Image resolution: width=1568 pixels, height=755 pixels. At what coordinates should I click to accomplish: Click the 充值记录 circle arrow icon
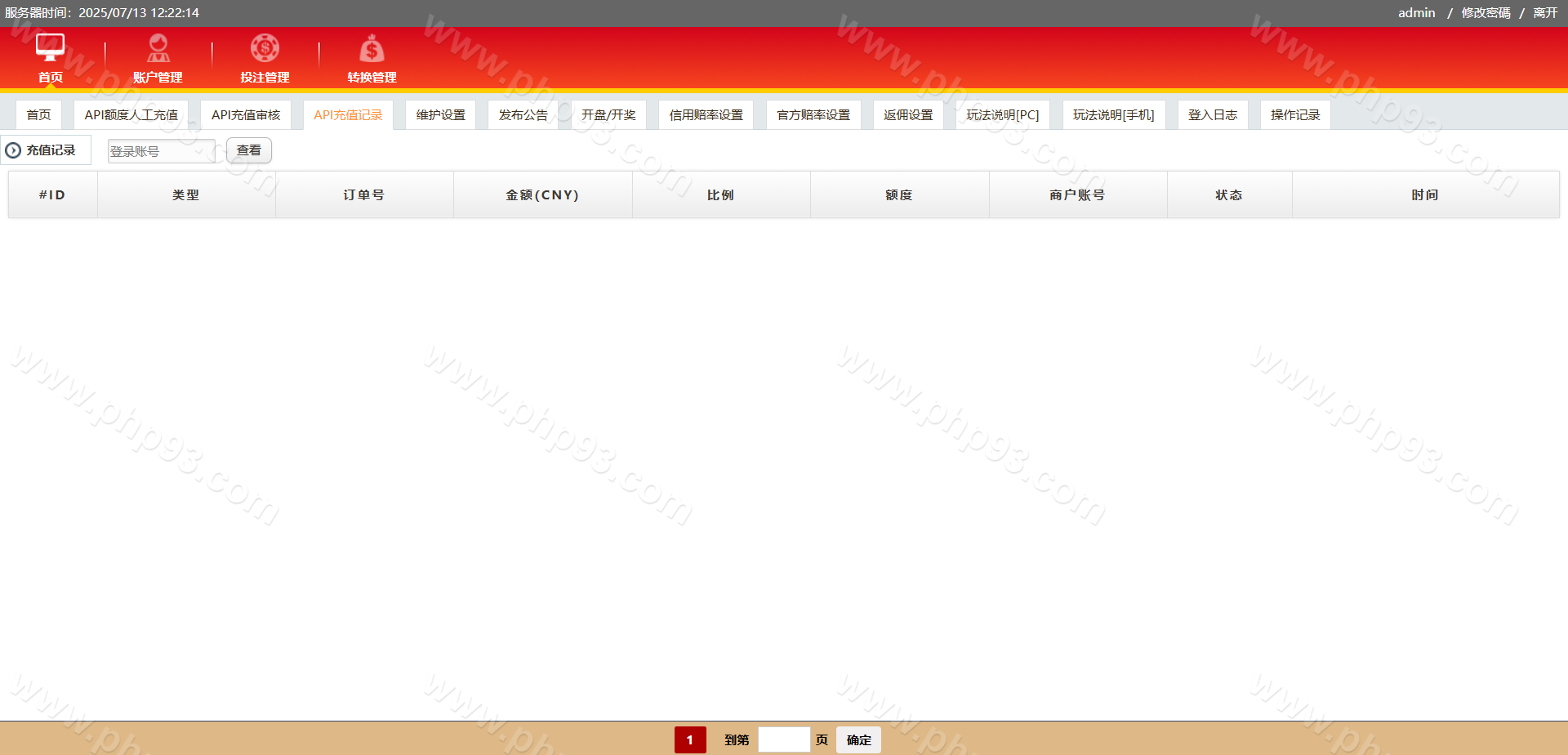tap(13, 150)
